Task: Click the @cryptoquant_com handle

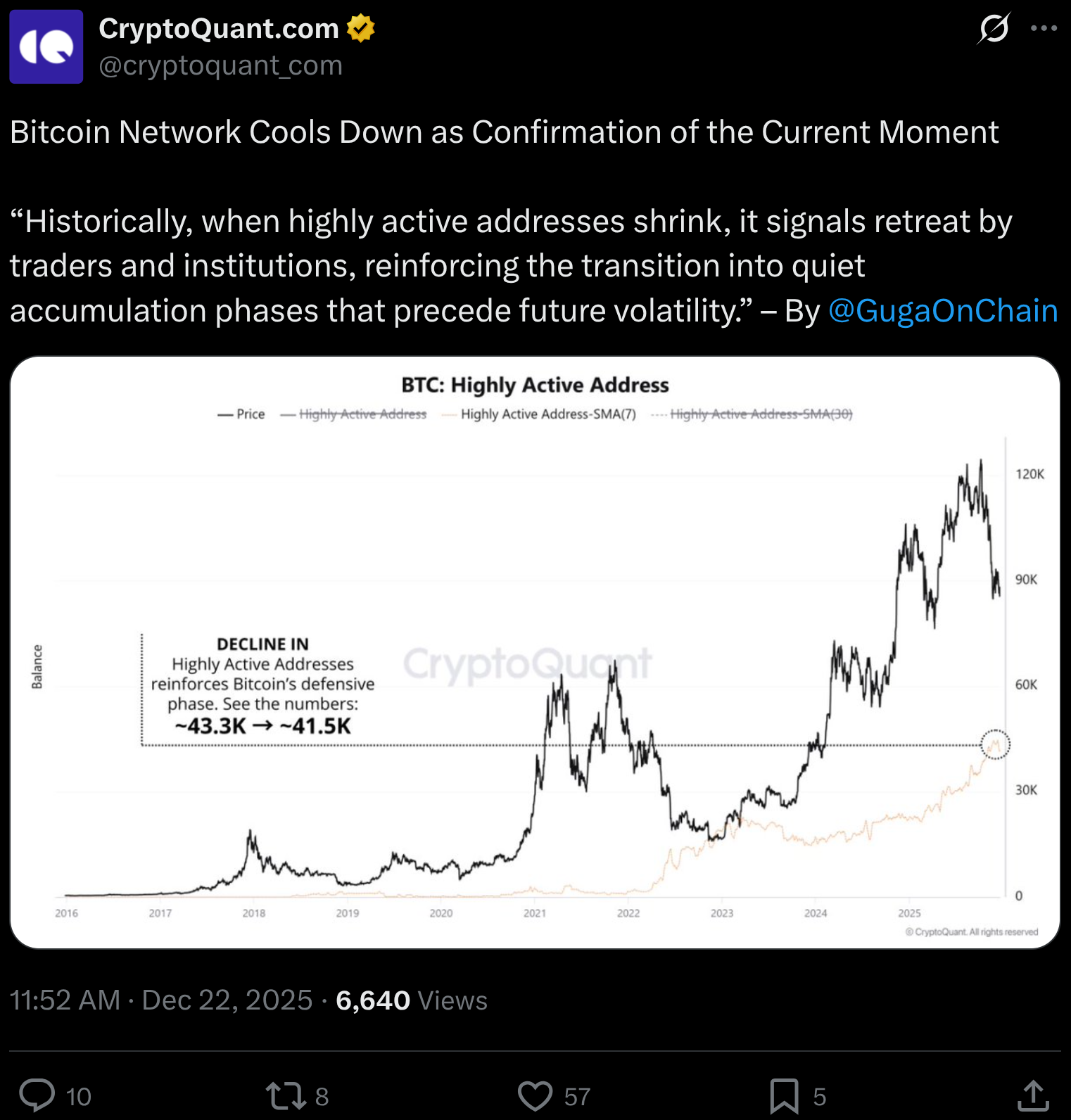Action: click(221, 65)
